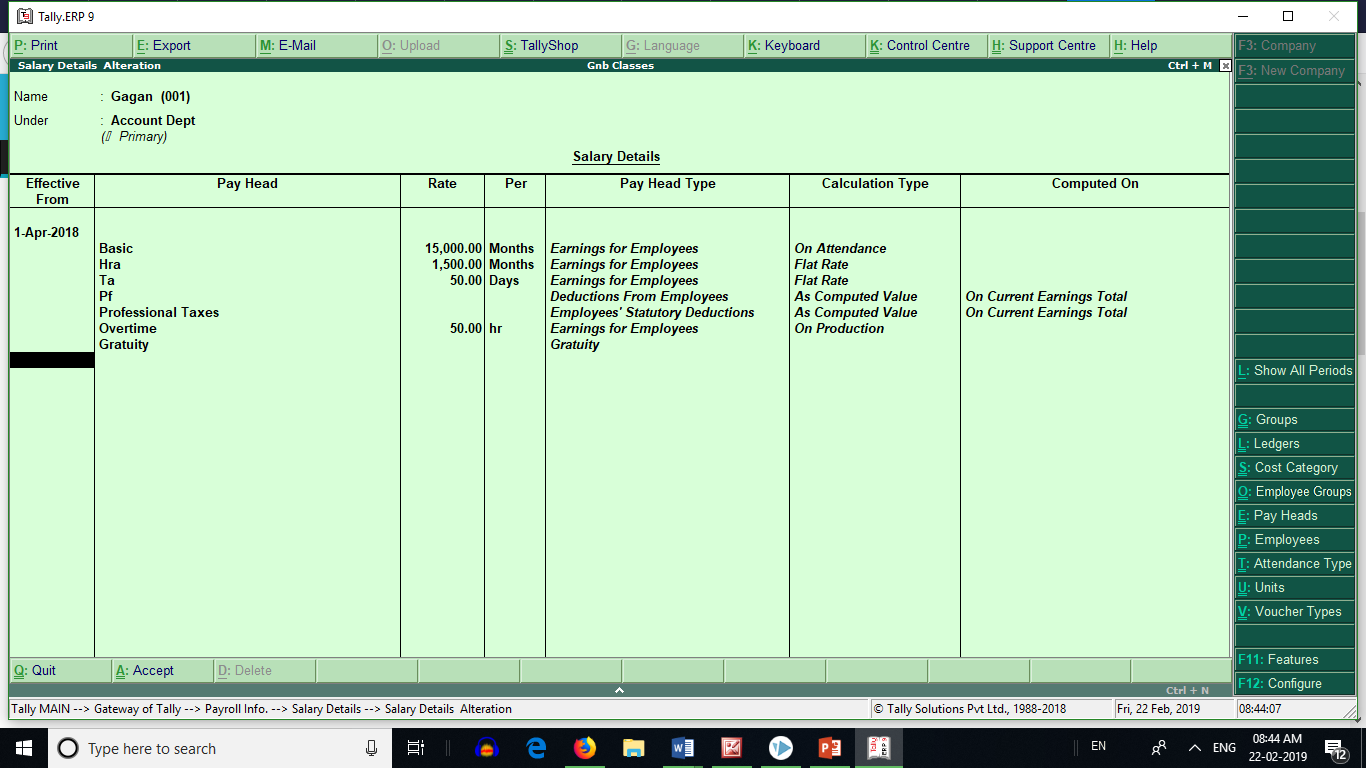This screenshot has width=1366, height=768.
Task: Switch to the Tally.ERP 9 taskbar icon
Action: pyautogui.click(x=878, y=747)
